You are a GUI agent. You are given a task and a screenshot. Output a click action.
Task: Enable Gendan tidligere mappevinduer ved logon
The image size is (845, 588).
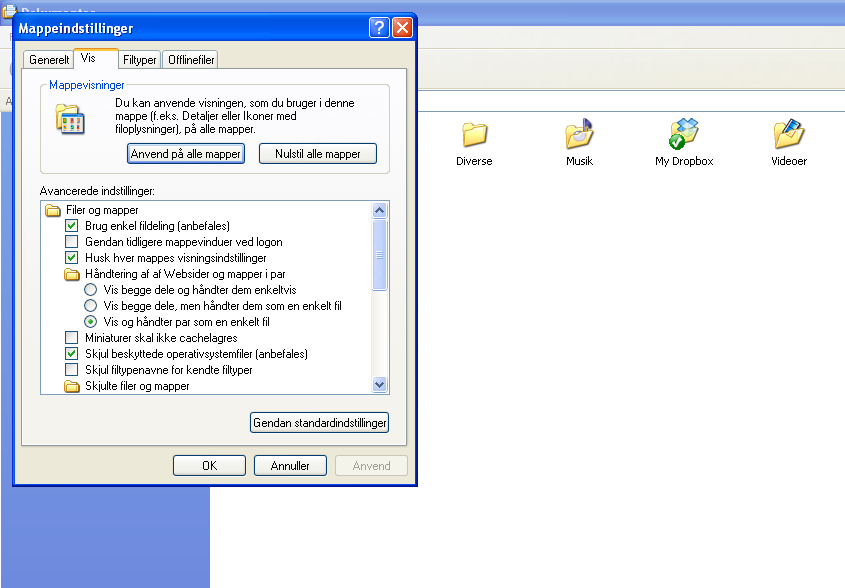click(71, 241)
